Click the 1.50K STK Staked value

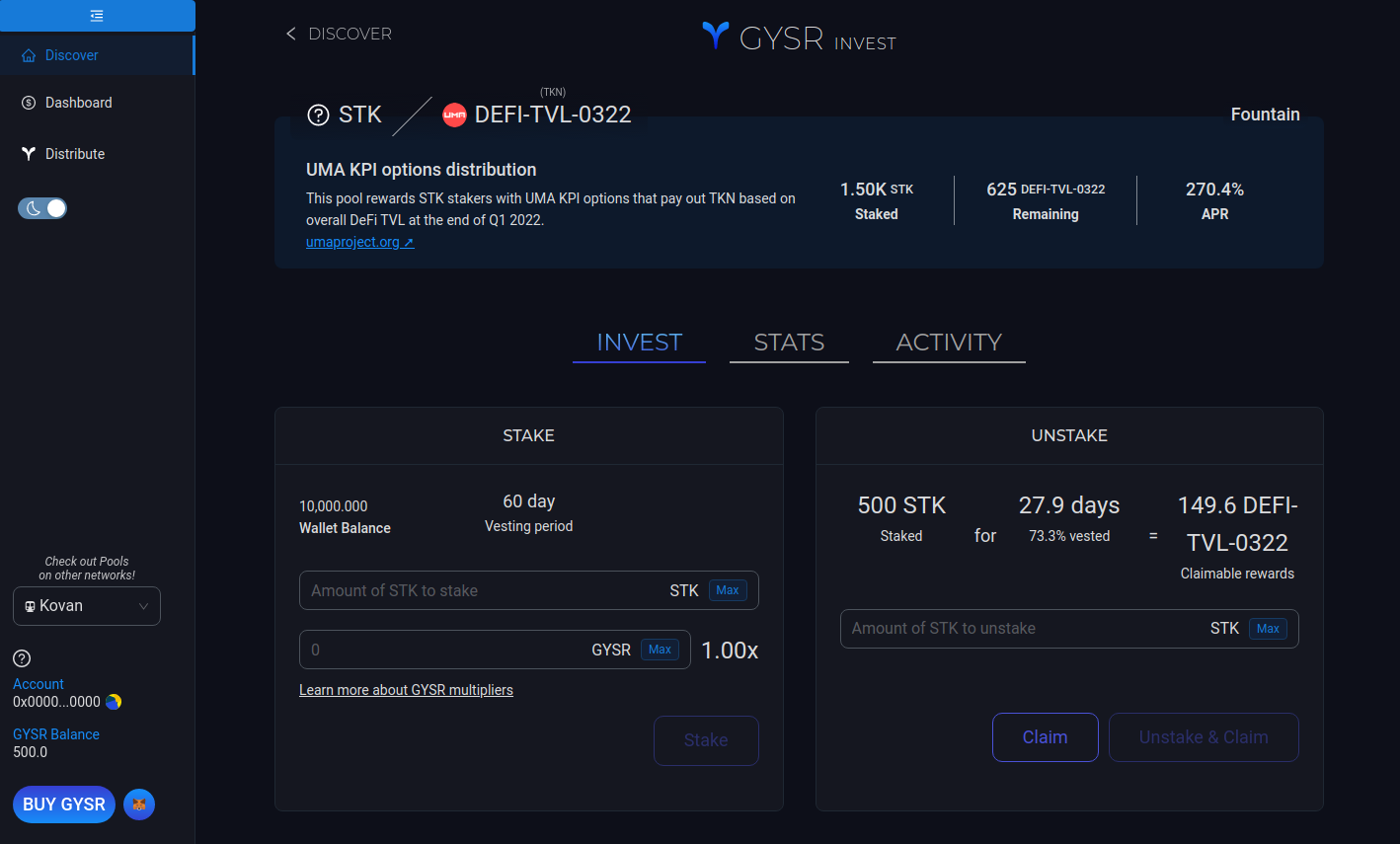pos(877,190)
